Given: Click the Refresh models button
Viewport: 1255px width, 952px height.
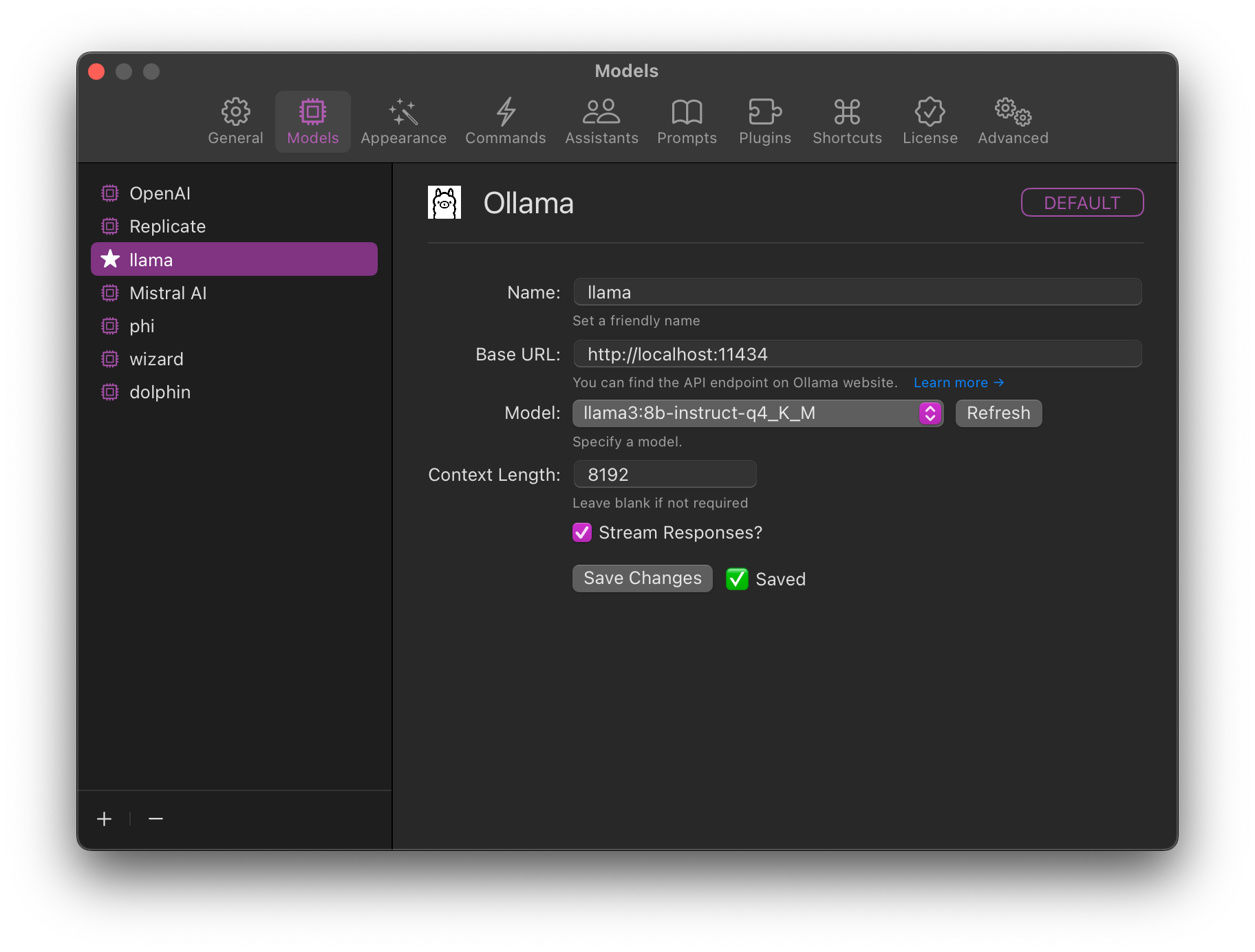Looking at the screenshot, I should (x=998, y=413).
